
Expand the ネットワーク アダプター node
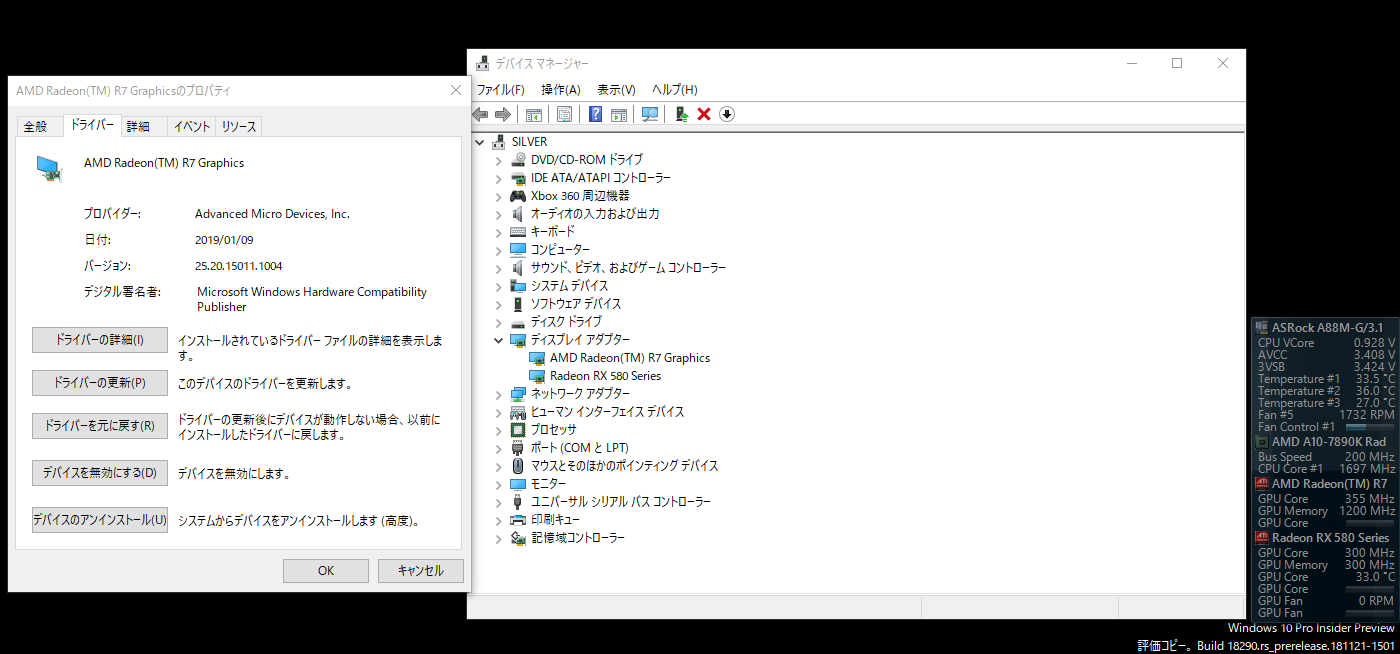pyautogui.click(x=499, y=394)
